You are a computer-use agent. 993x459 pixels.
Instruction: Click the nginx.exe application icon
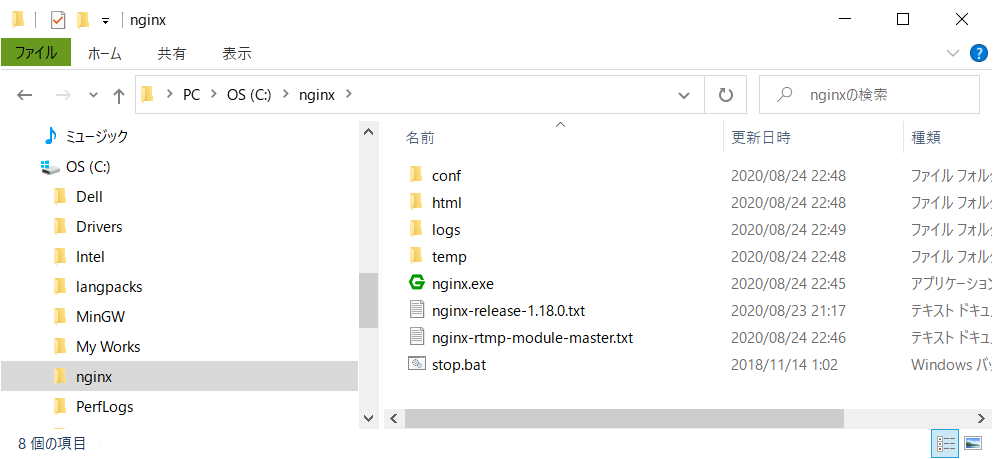click(x=416, y=283)
